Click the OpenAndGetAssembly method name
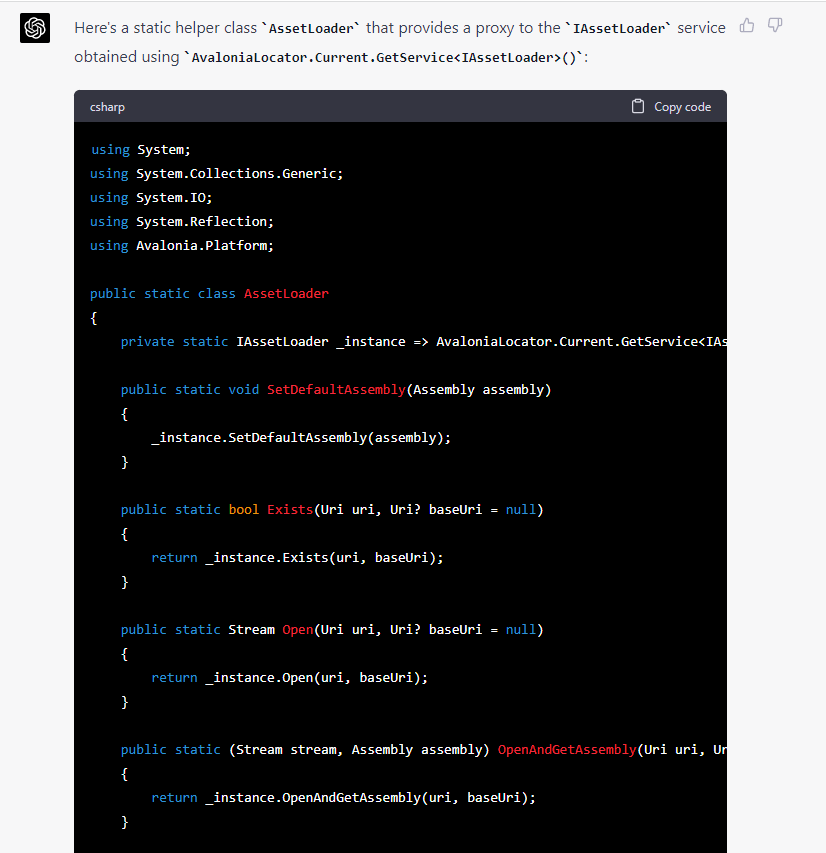This screenshot has width=826, height=853. point(568,749)
